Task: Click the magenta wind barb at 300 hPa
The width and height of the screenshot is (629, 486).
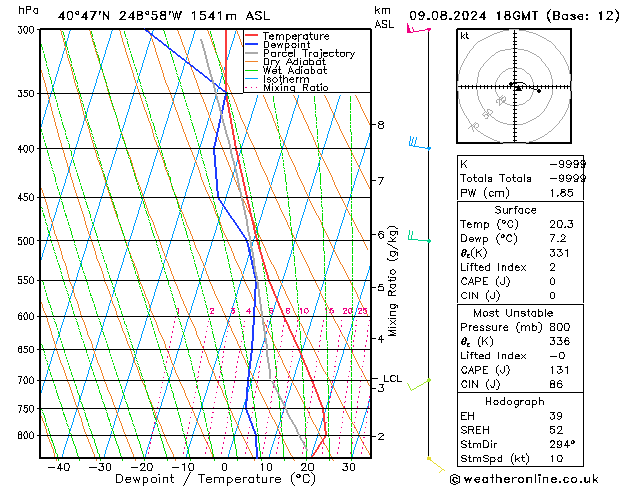Action: click(x=418, y=29)
